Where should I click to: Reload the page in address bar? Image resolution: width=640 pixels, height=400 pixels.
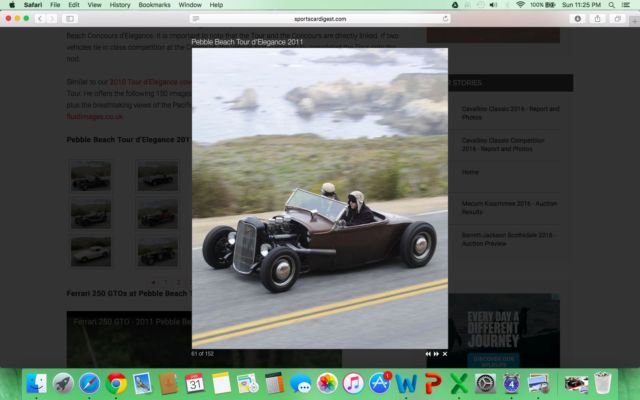click(x=445, y=18)
